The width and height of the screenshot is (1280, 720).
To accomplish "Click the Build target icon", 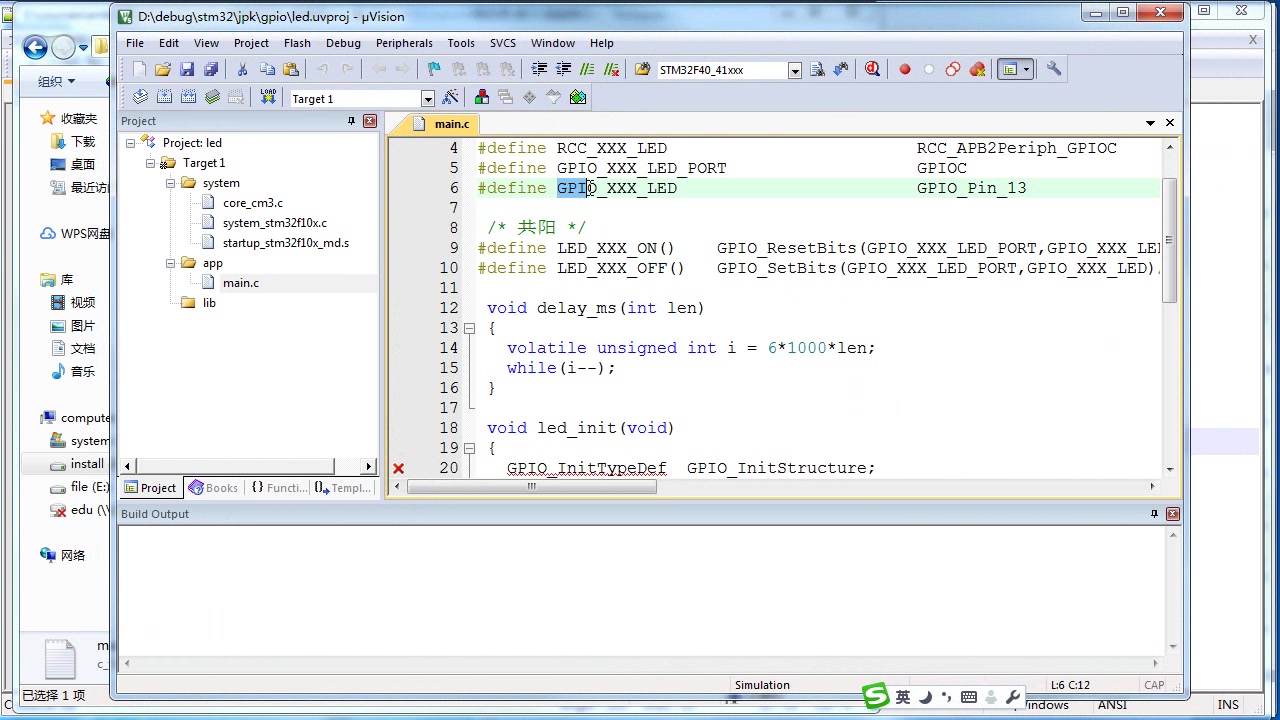I will pos(164,97).
